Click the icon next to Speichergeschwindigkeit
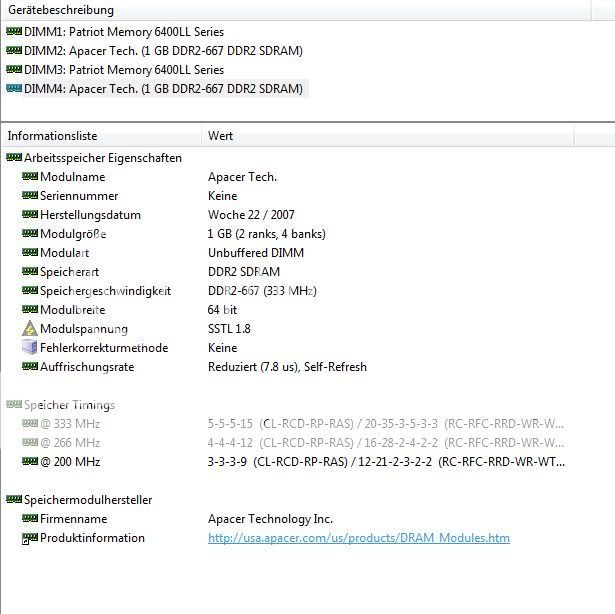The image size is (615, 614). [30, 290]
